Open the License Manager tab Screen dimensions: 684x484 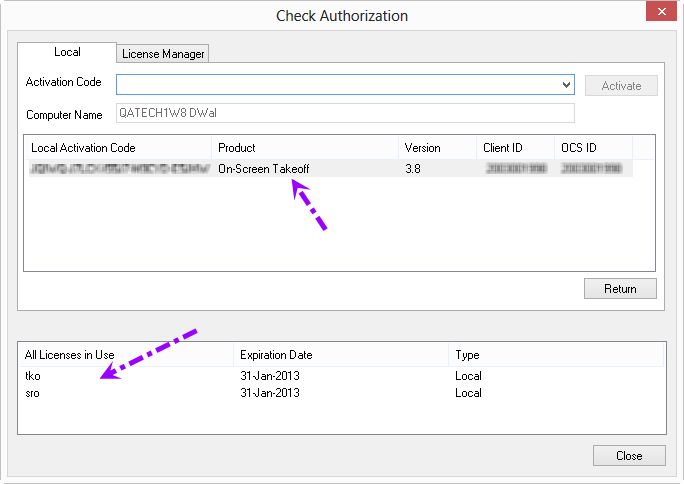point(163,54)
